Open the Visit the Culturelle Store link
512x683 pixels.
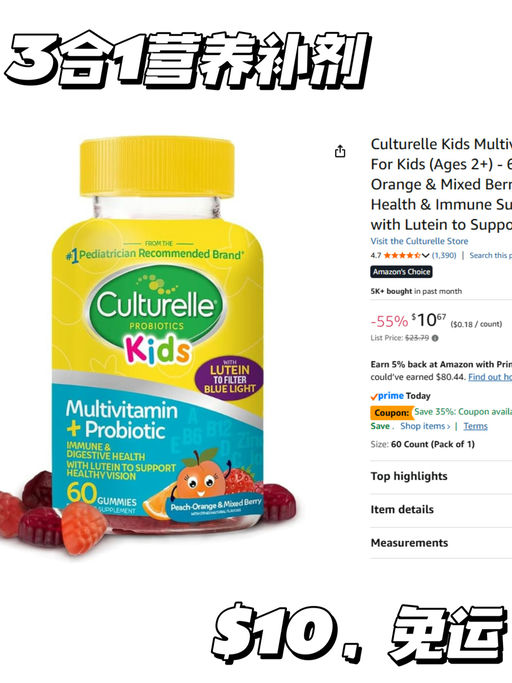[419, 241]
